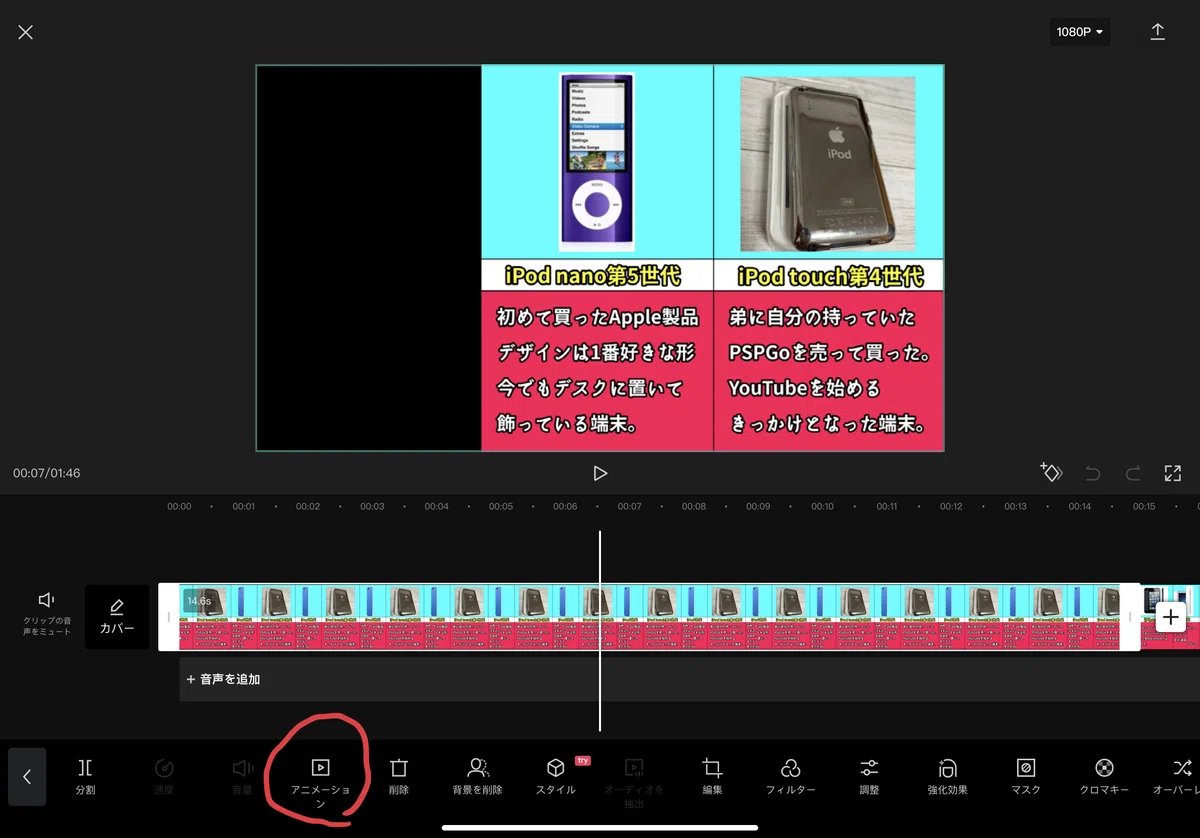Tap the iPod touch photo in preview
The height and width of the screenshot is (838, 1200).
tap(827, 164)
